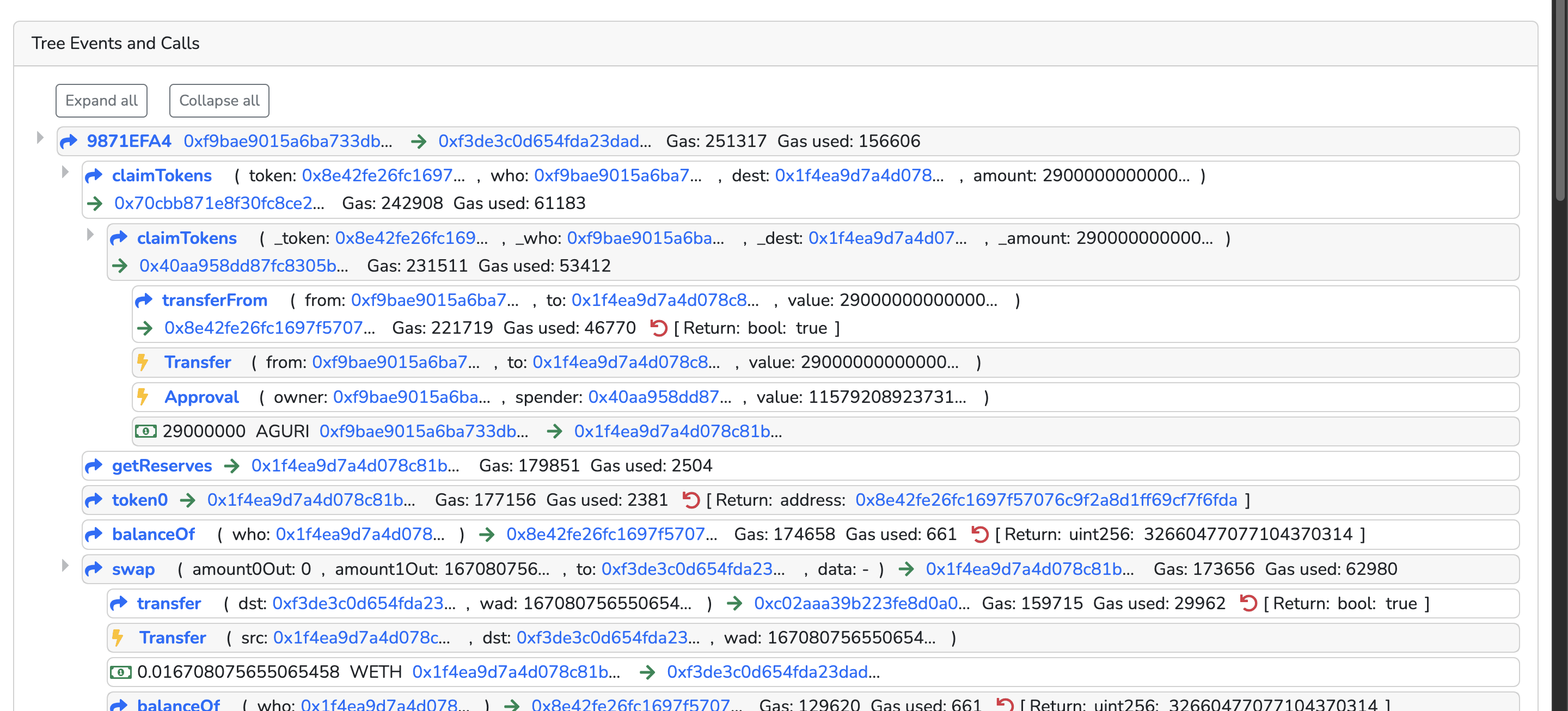
Task: Click the red return icon in first balanceOf row
Action: 979,535
